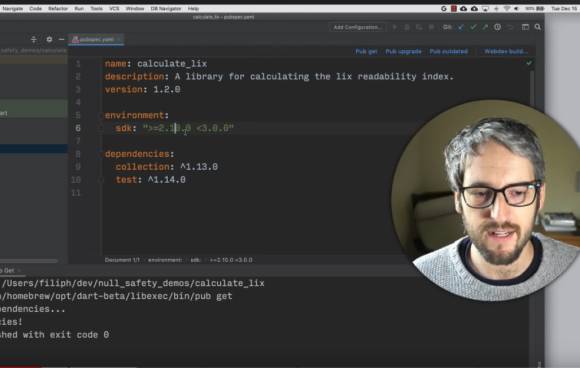Open the Refactor menu
The image size is (580, 368).
click(58, 8)
